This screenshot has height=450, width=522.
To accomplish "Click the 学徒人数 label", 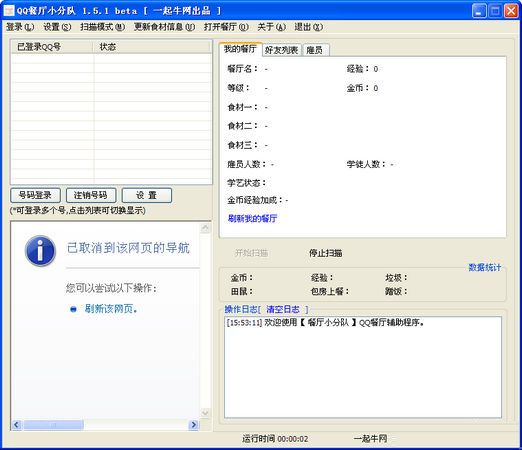I will click(x=366, y=164).
